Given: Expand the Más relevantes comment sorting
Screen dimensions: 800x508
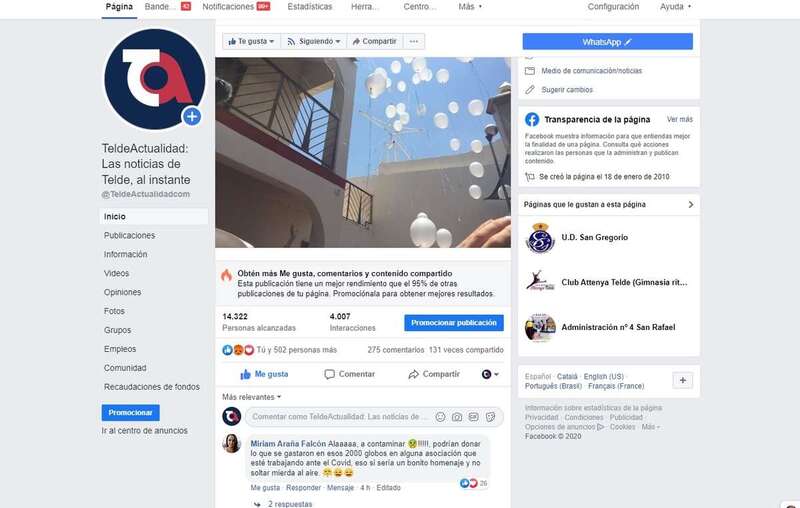Looking at the screenshot, I should pos(252,397).
